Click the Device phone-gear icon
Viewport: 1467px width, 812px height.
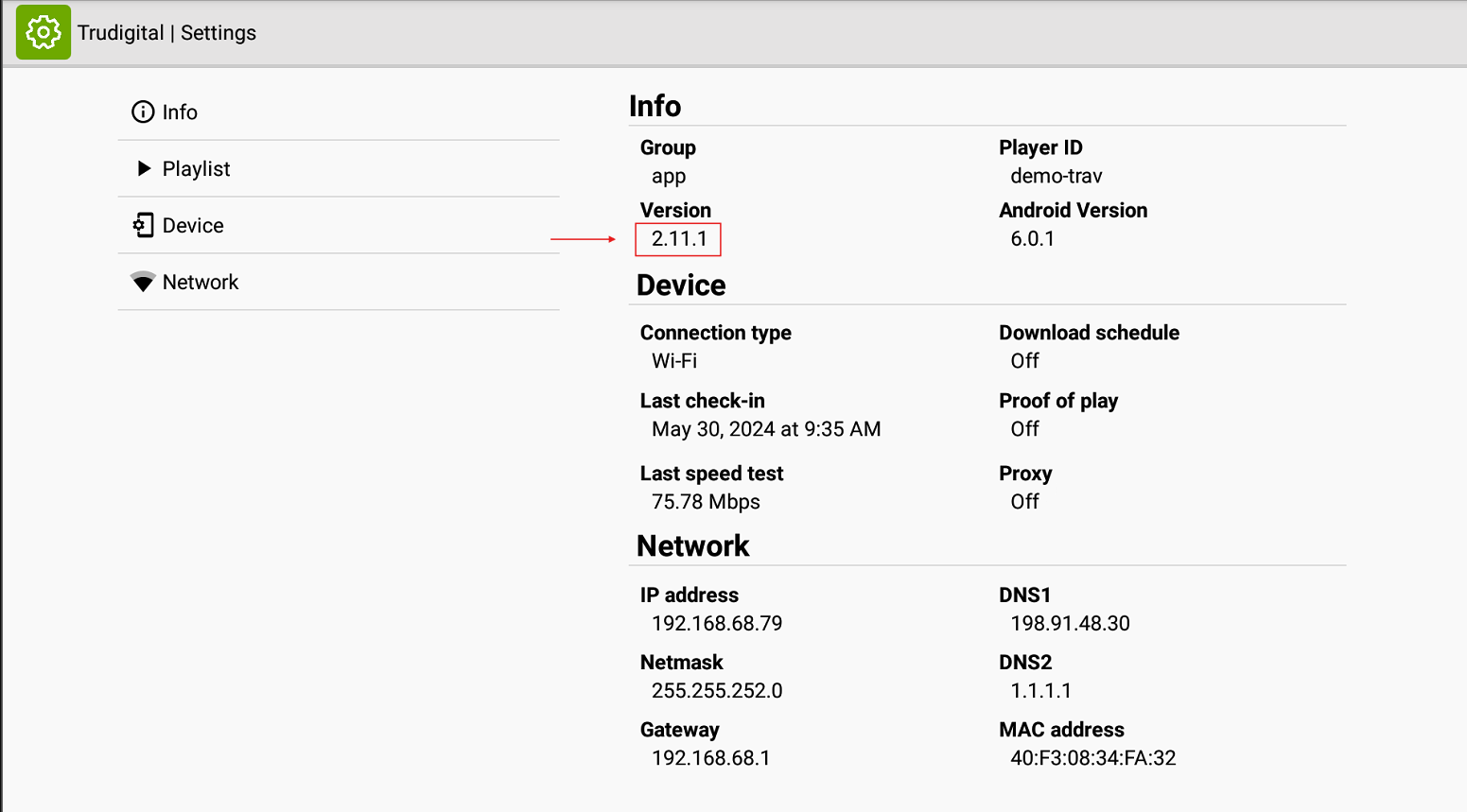click(143, 225)
